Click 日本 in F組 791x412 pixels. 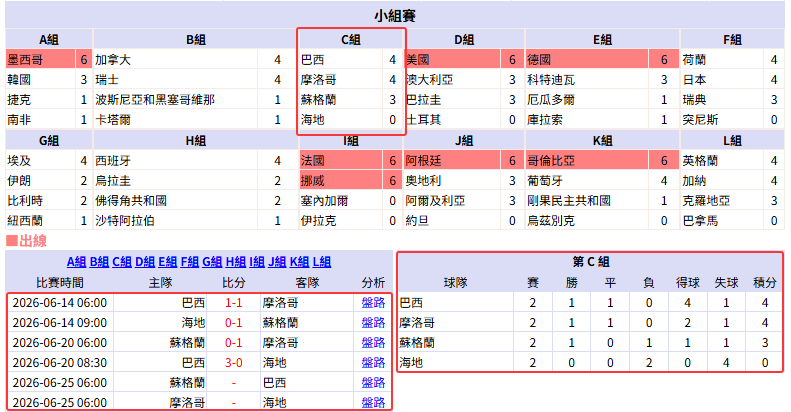(x=695, y=80)
